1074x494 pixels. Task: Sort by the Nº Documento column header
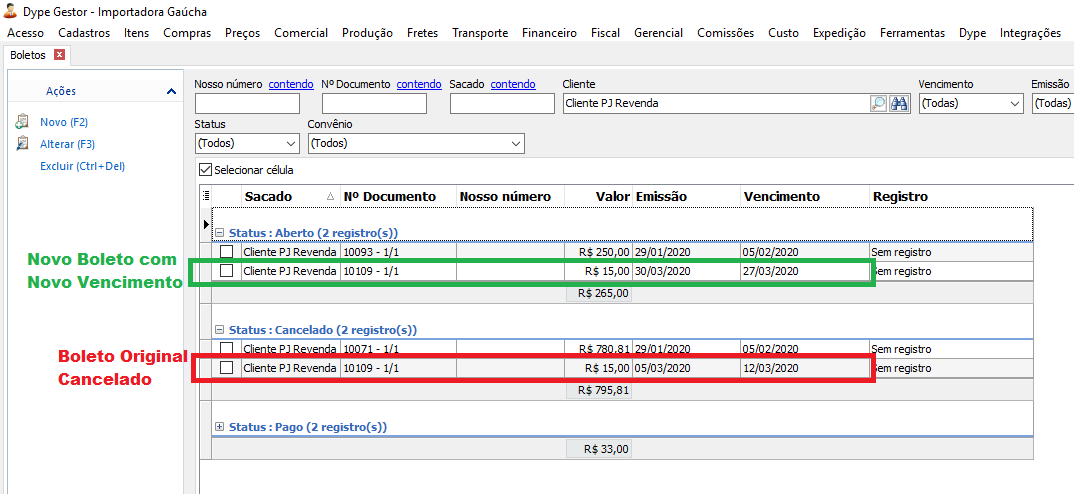click(x=398, y=197)
